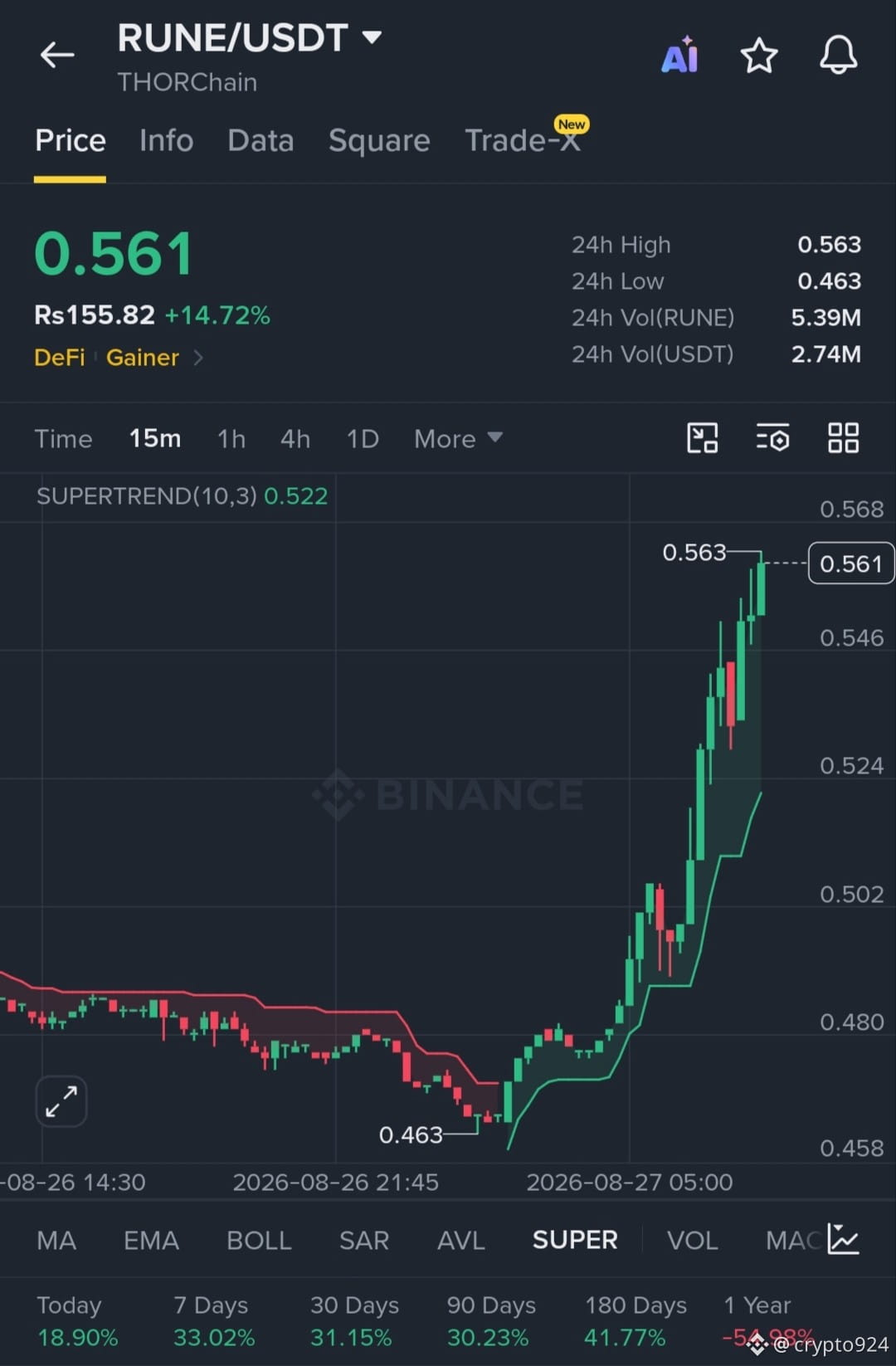Tap the current price 0.561 axis label
The width and height of the screenshot is (896, 1366).
pos(851,563)
